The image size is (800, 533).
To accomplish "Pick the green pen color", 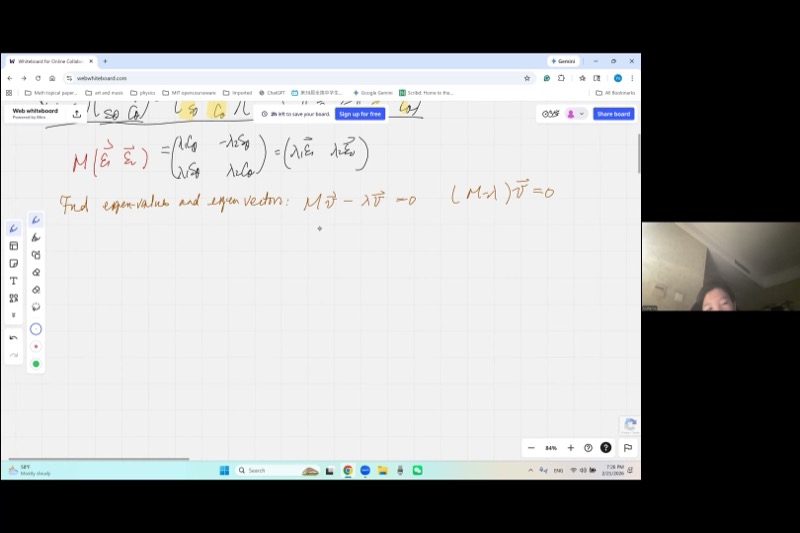I will point(36,364).
